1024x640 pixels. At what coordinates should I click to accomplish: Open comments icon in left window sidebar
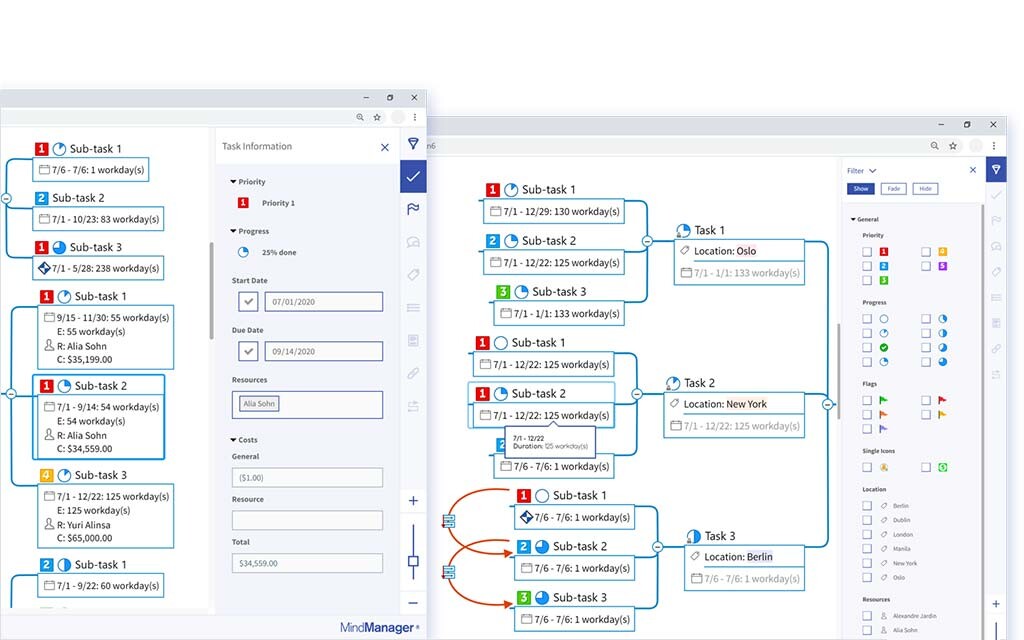pos(413,242)
